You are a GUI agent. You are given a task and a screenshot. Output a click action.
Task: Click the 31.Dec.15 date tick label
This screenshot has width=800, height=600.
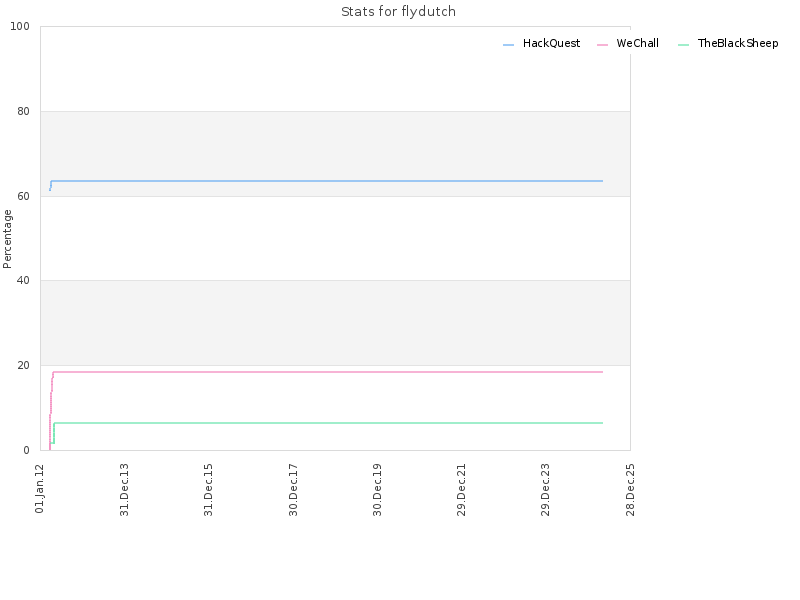[x=209, y=490]
